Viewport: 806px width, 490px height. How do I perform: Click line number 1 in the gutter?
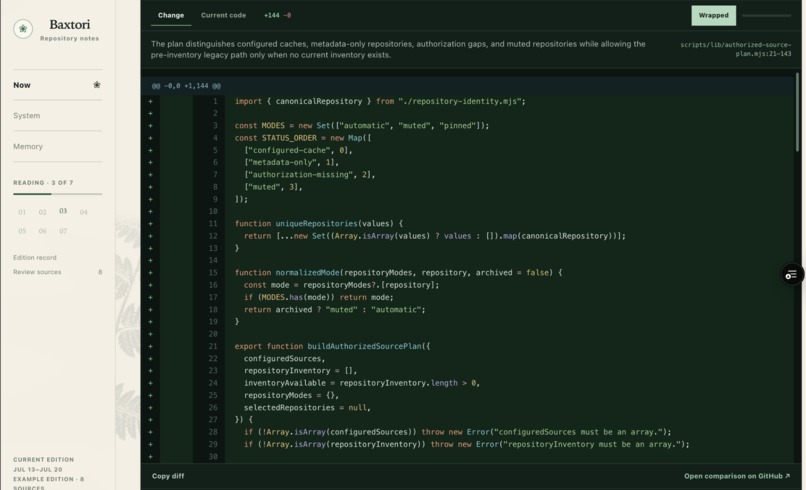coord(215,101)
